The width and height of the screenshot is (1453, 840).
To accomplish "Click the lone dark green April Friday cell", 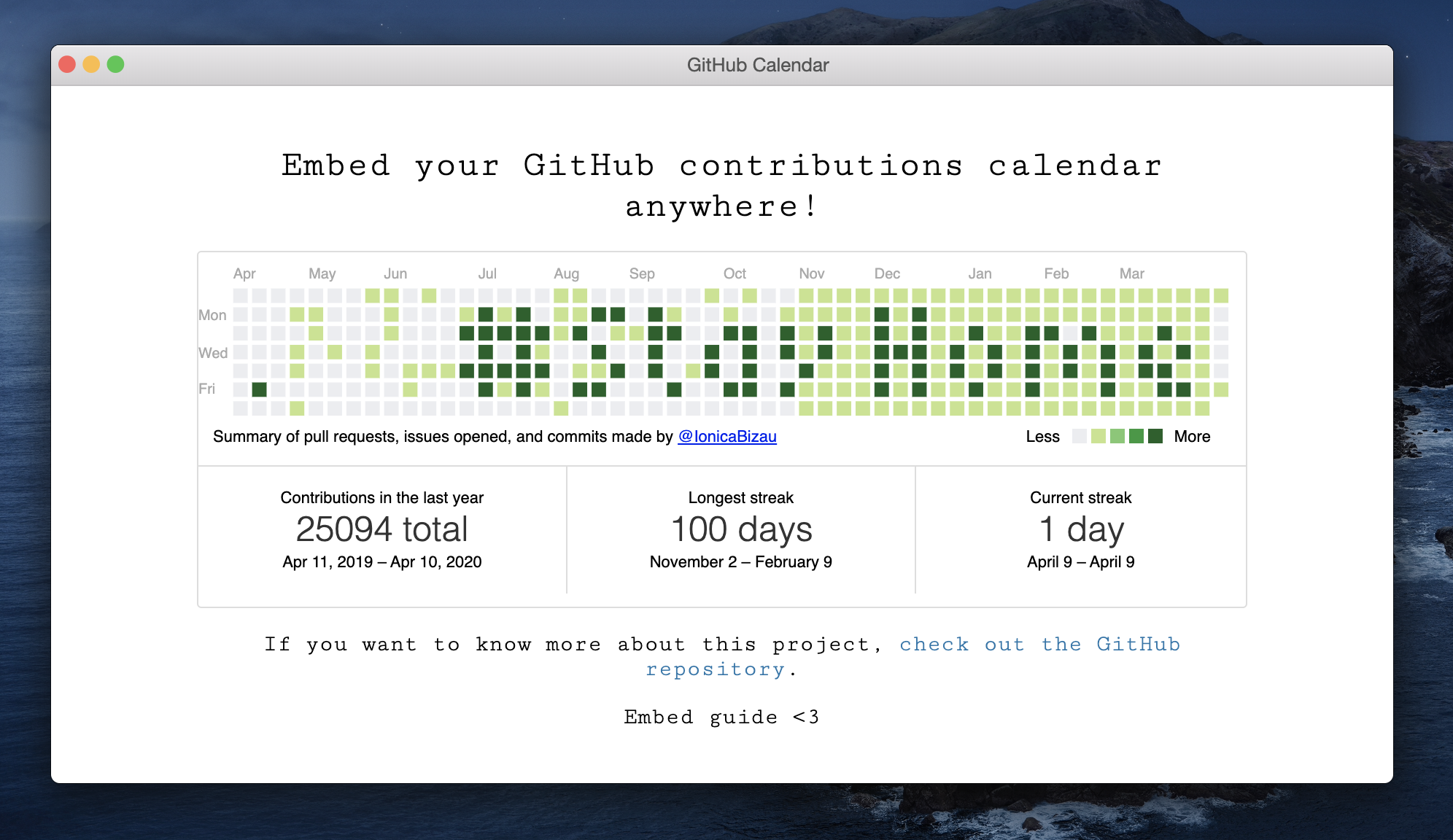I will tap(259, 389).
